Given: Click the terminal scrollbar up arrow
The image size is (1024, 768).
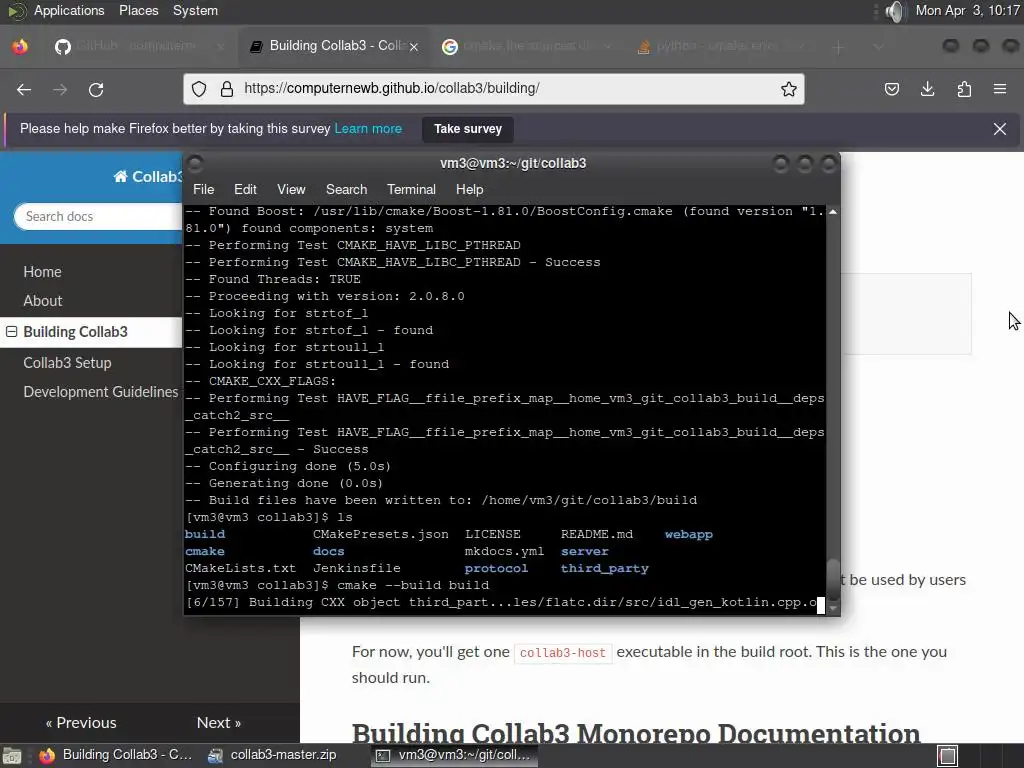Looking at the screenshot, I should coord(833,212).
